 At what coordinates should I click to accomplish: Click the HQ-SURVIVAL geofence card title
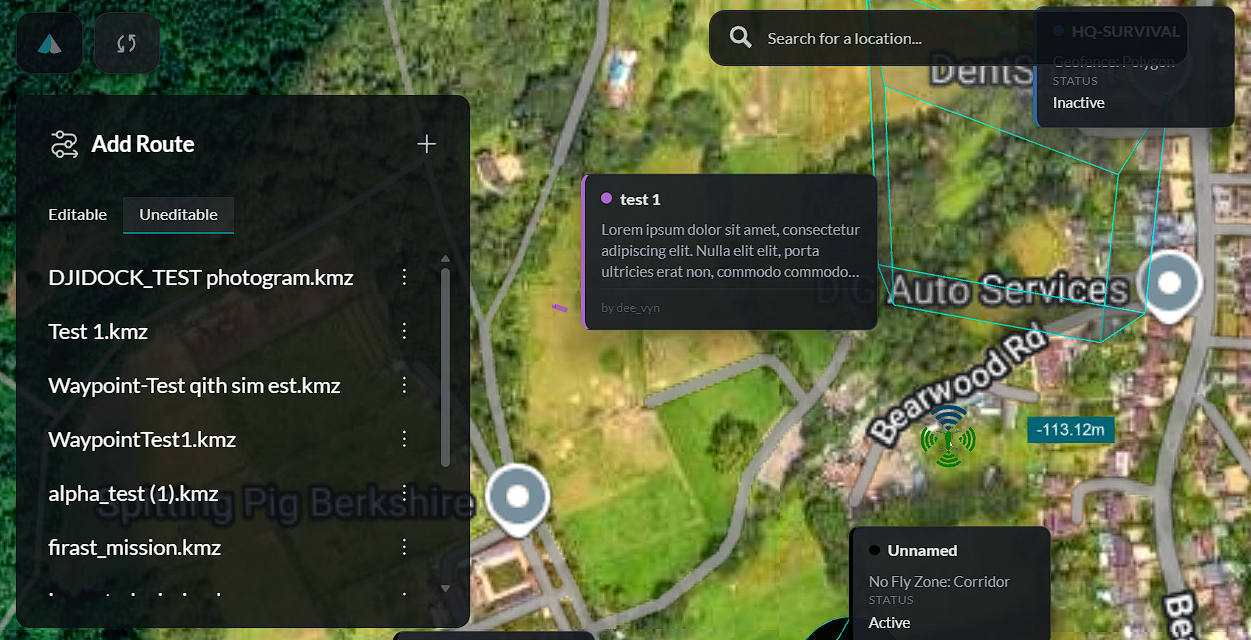point(1125,31)
